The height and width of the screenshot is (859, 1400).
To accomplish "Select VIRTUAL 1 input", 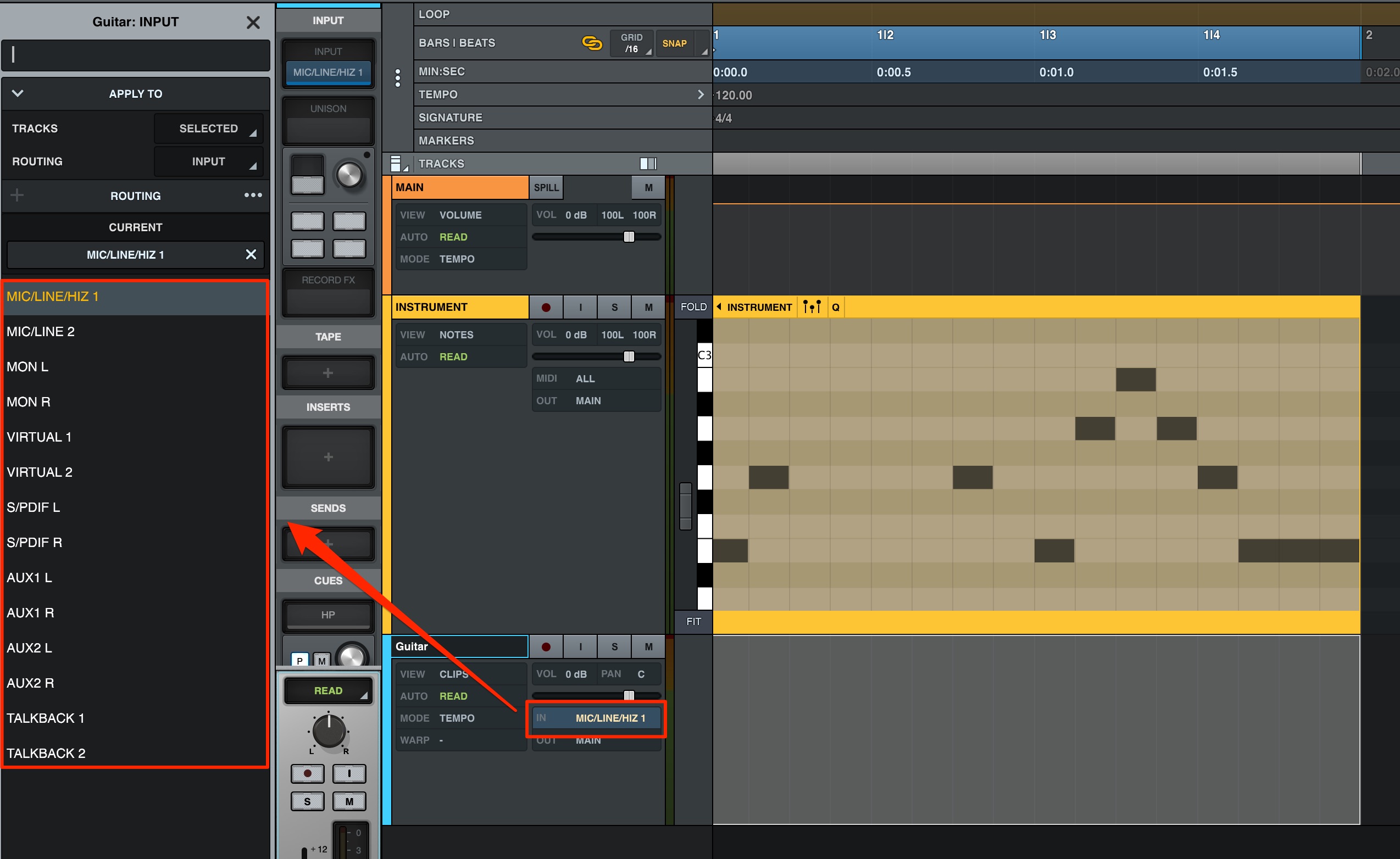I will point(135,437).
